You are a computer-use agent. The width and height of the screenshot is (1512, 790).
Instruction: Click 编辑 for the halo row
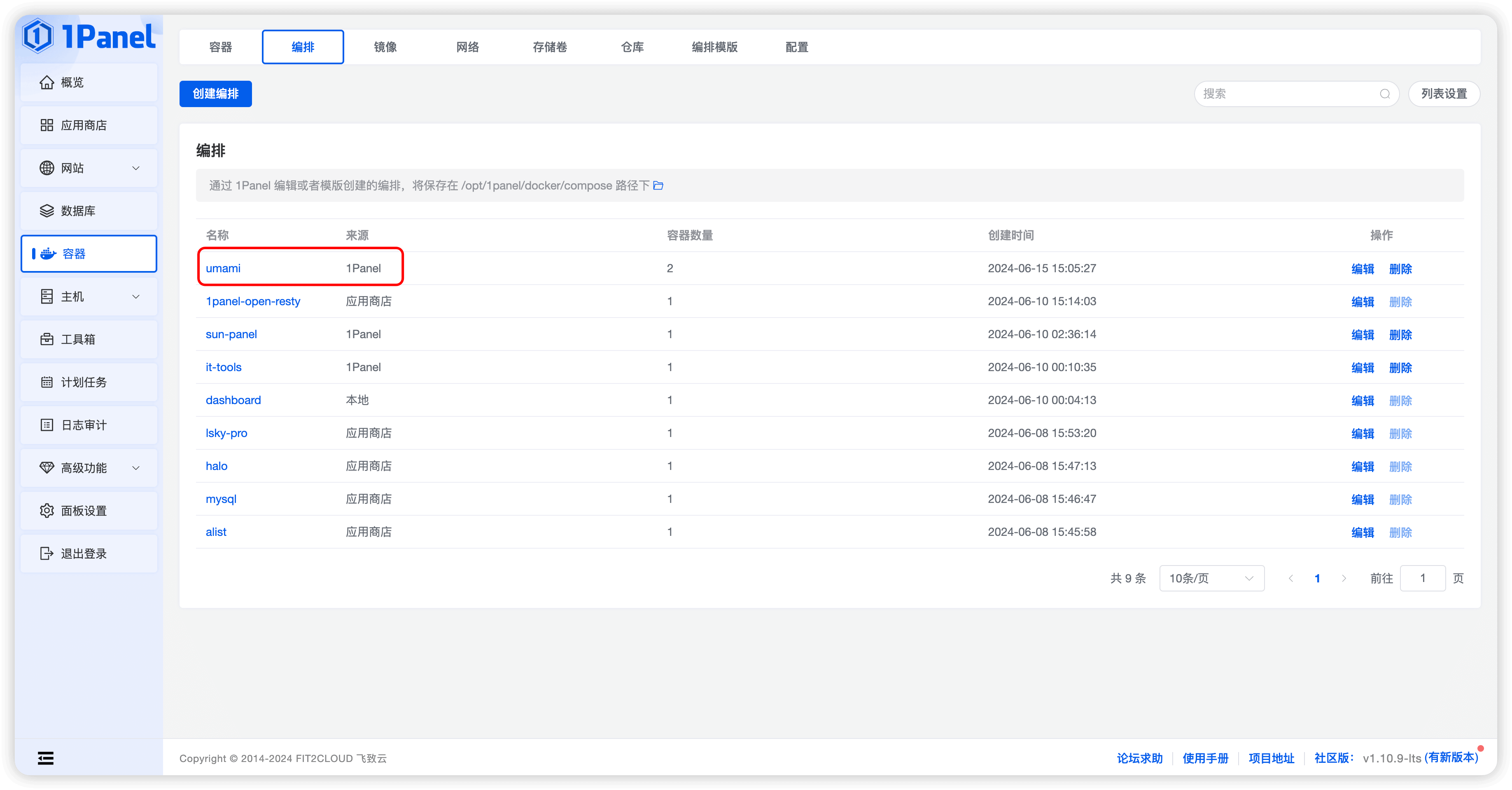(x=1363, y=467)
